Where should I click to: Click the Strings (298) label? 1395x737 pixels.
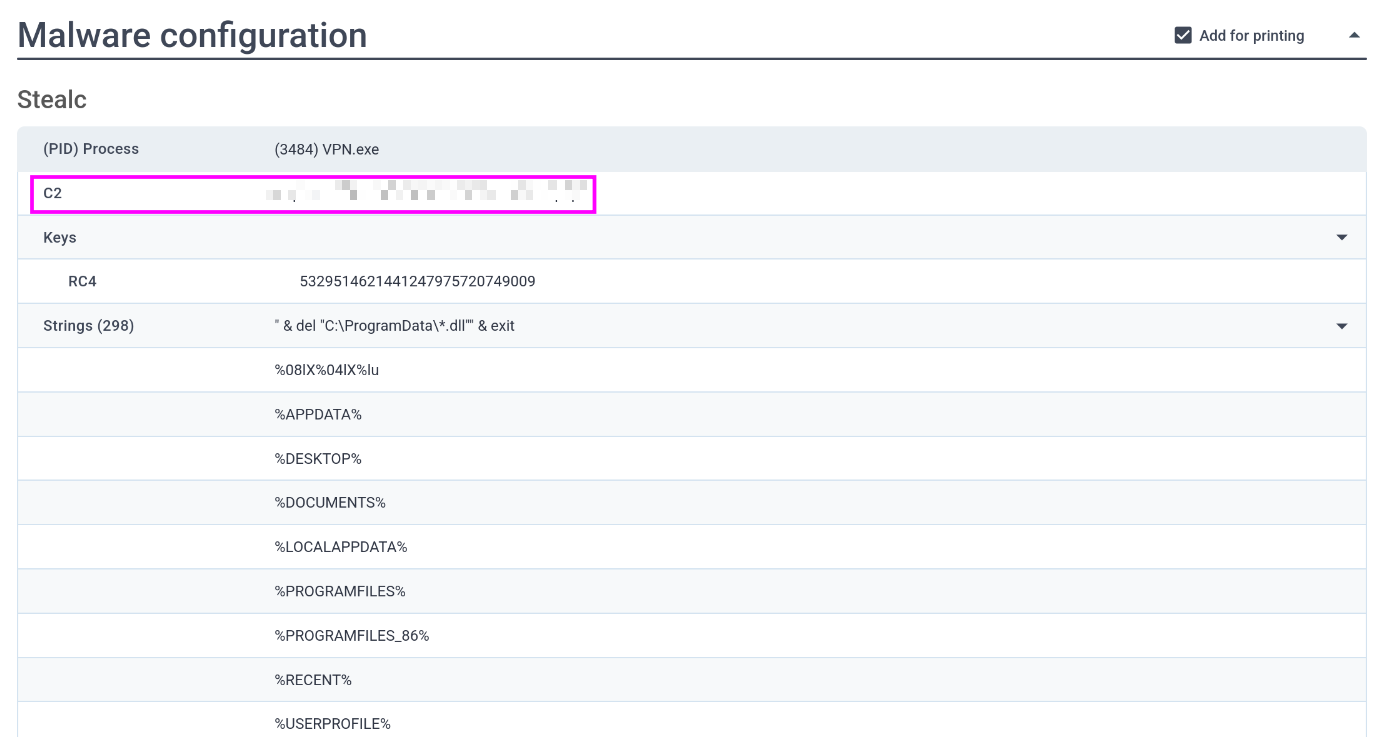tap(88, 326)
